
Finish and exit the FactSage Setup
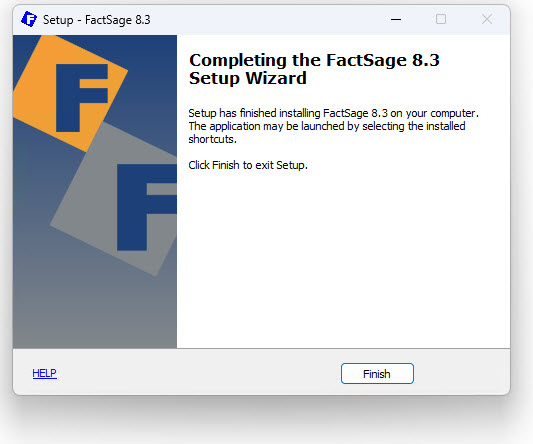[377, 374]
